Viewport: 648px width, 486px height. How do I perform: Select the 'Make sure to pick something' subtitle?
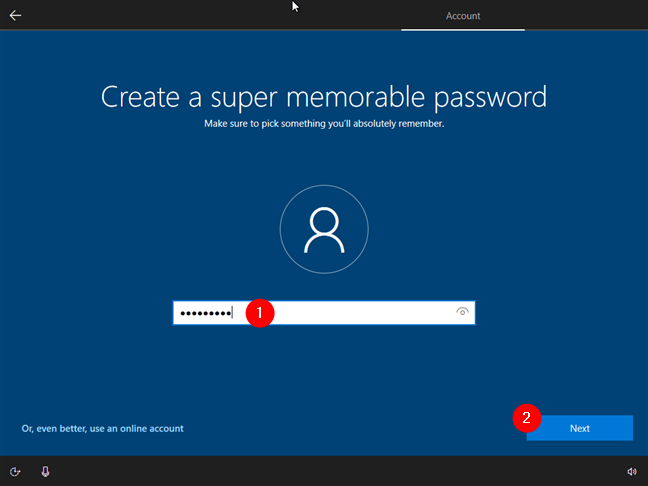(324, 124)
